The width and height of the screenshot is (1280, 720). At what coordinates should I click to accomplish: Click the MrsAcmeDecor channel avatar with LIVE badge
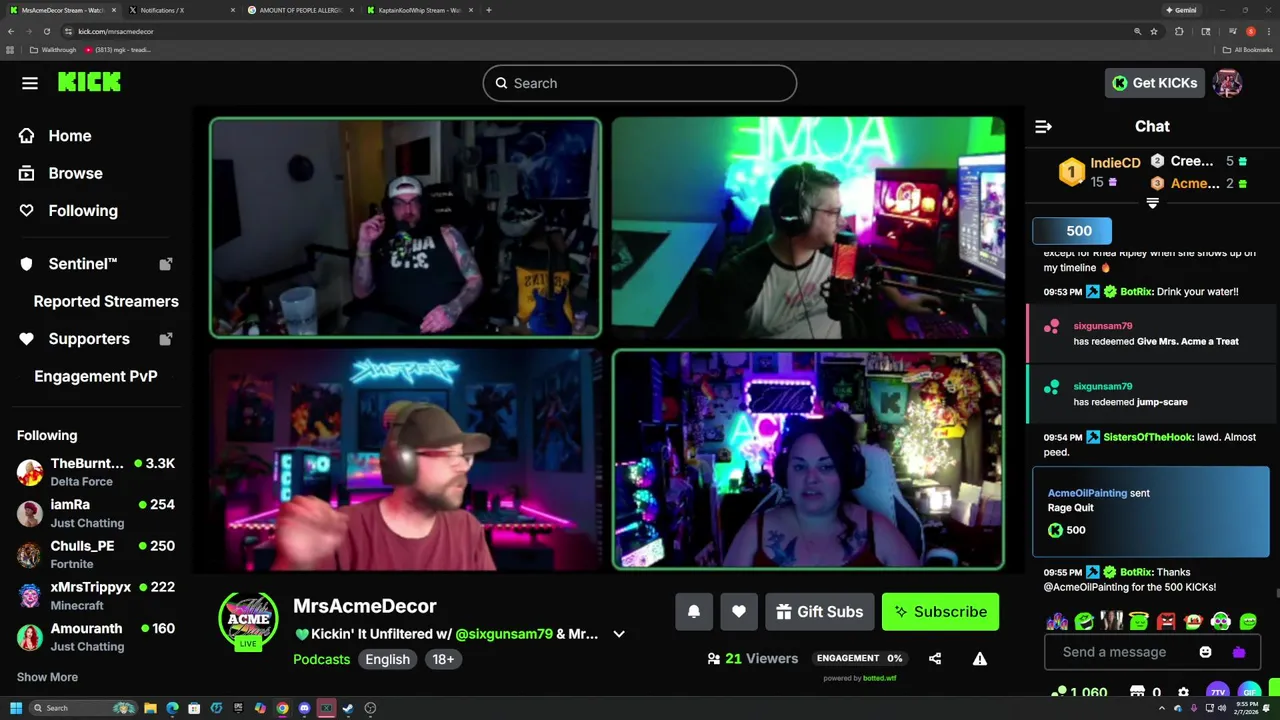click(x=248, y=620)
